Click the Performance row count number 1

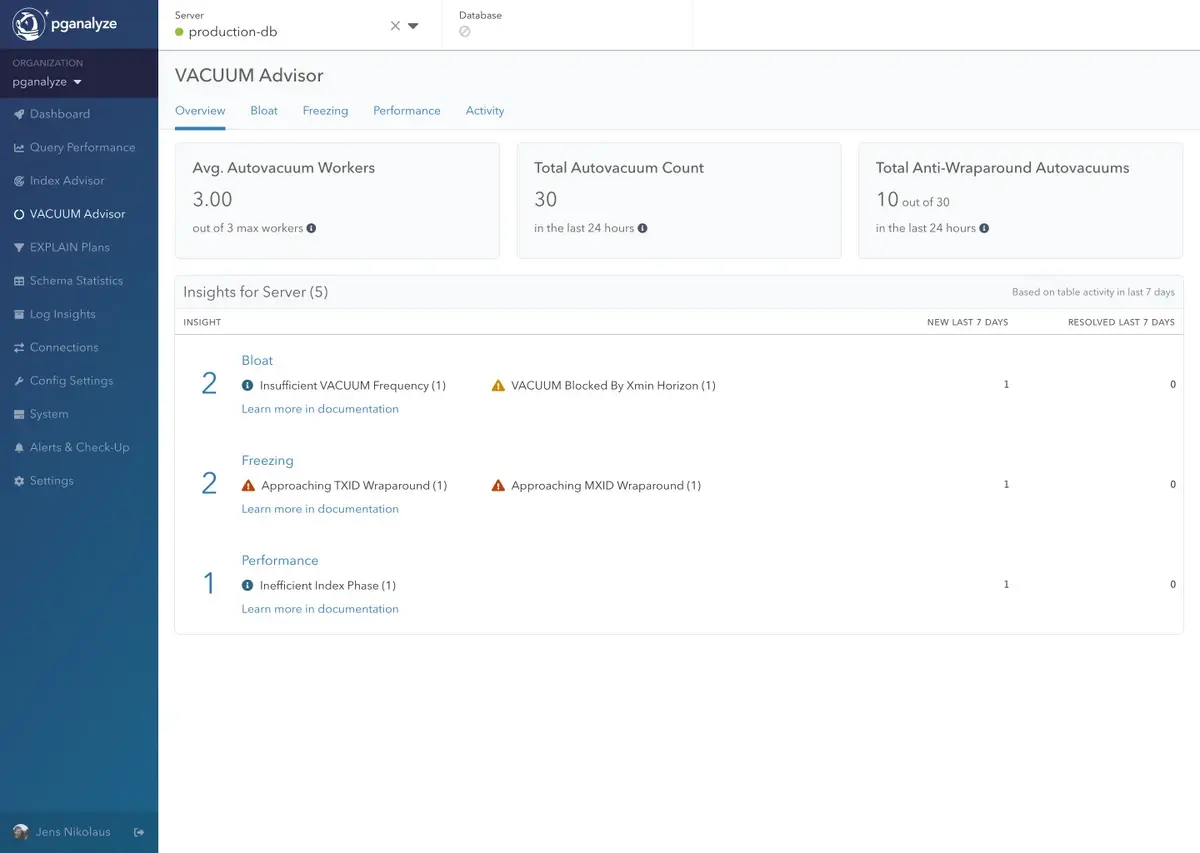point(209,584)
